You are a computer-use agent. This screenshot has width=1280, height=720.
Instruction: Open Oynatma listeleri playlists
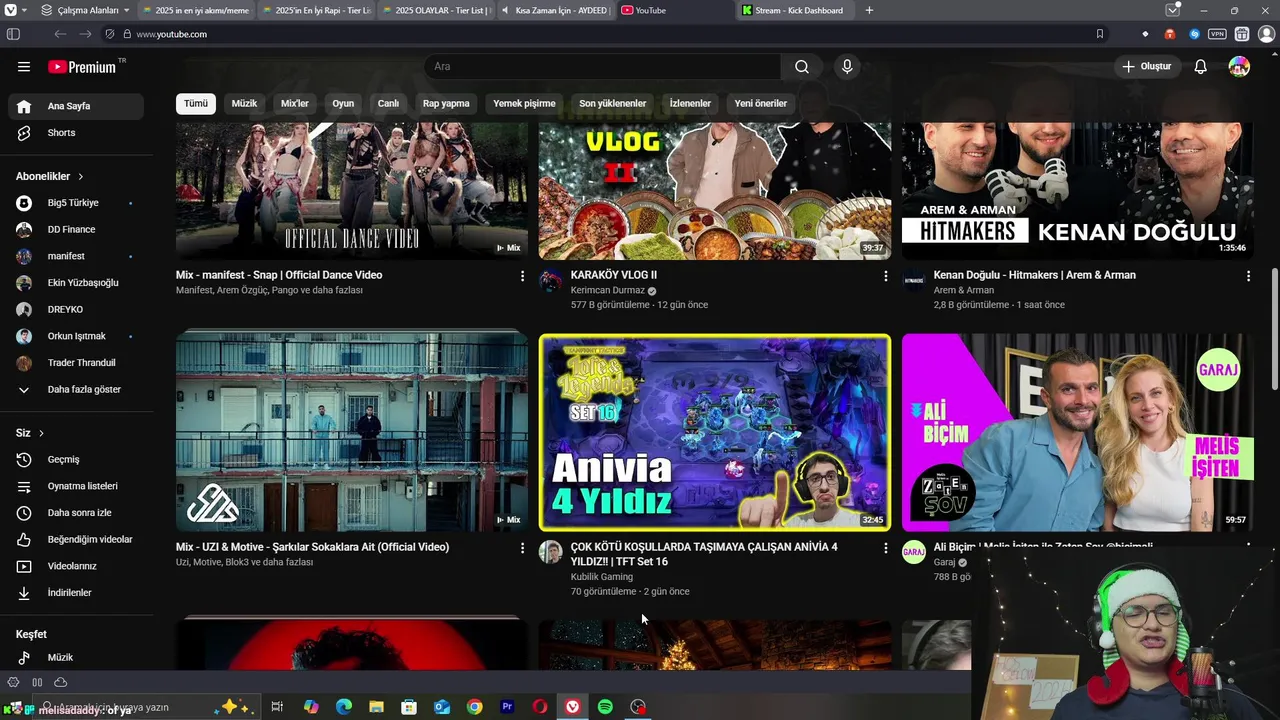[76, 486]
